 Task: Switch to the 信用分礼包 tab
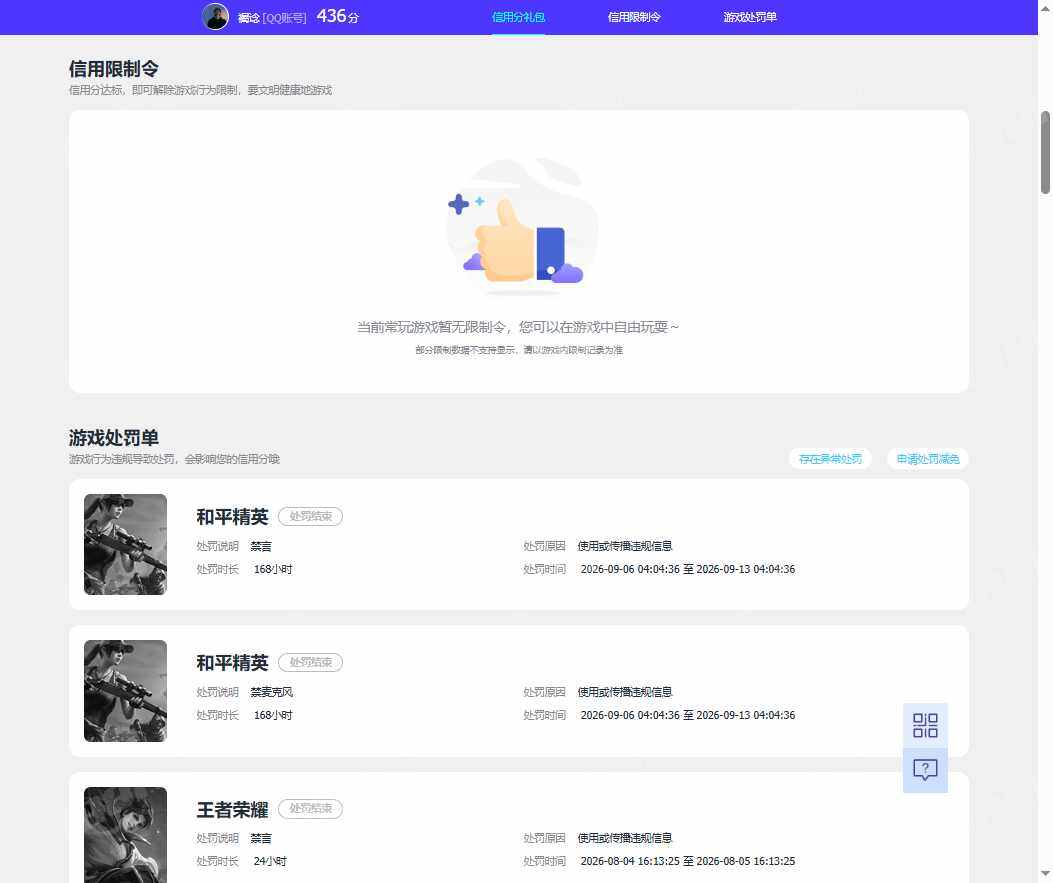point(518,17)
